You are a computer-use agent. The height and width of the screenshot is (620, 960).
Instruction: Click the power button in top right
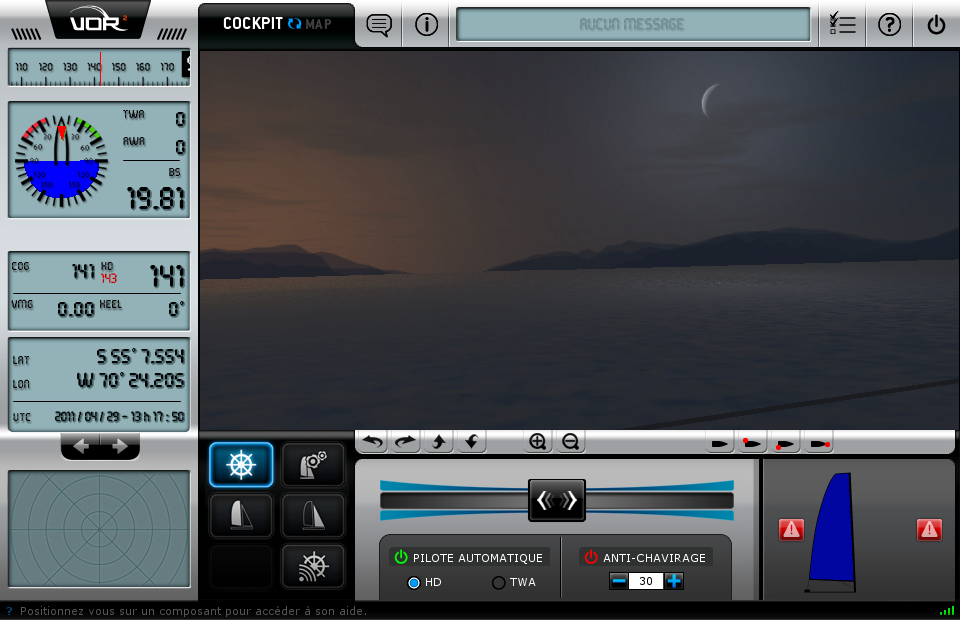936,25
